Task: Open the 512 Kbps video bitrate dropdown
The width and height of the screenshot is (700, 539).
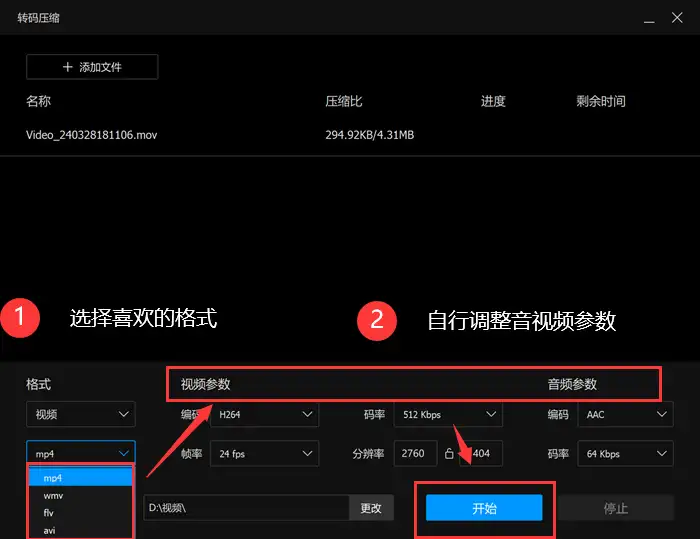Action: [448, 414]
